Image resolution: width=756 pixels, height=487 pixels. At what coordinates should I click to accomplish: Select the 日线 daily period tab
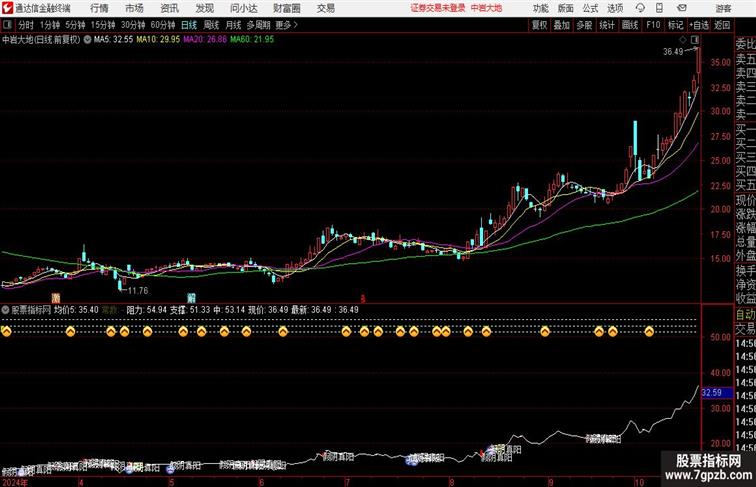(189, 25)
